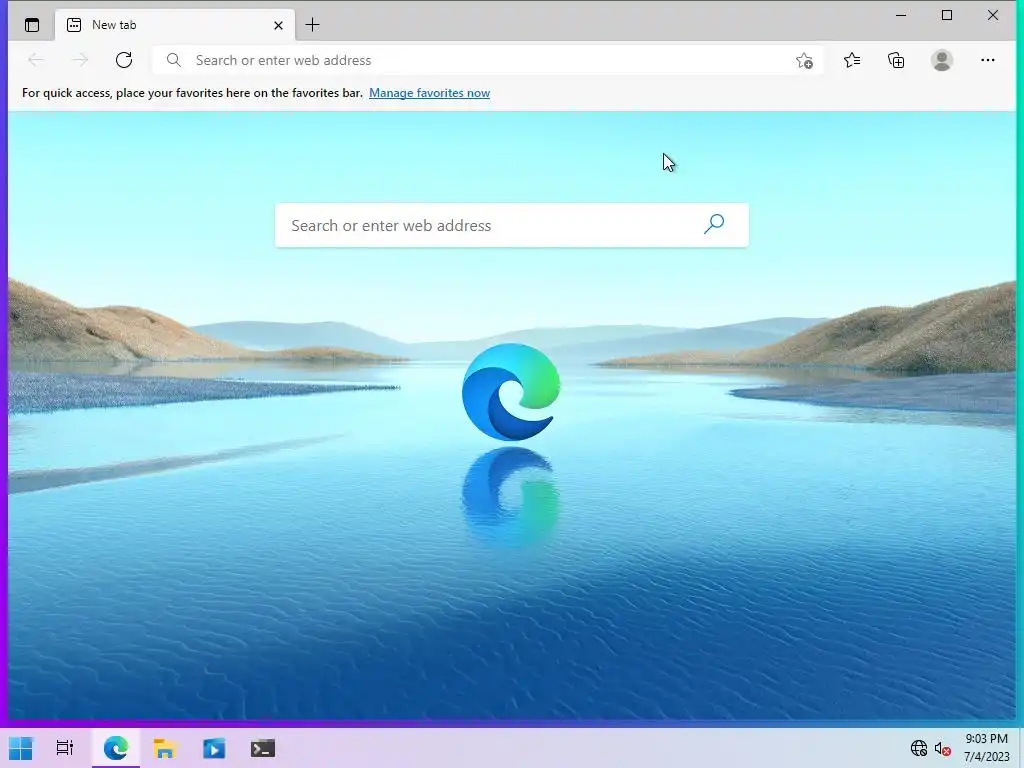This screenshot has height=768, width=1024.
Task: Select the New tab tab
Action: (x=174, y=25)
